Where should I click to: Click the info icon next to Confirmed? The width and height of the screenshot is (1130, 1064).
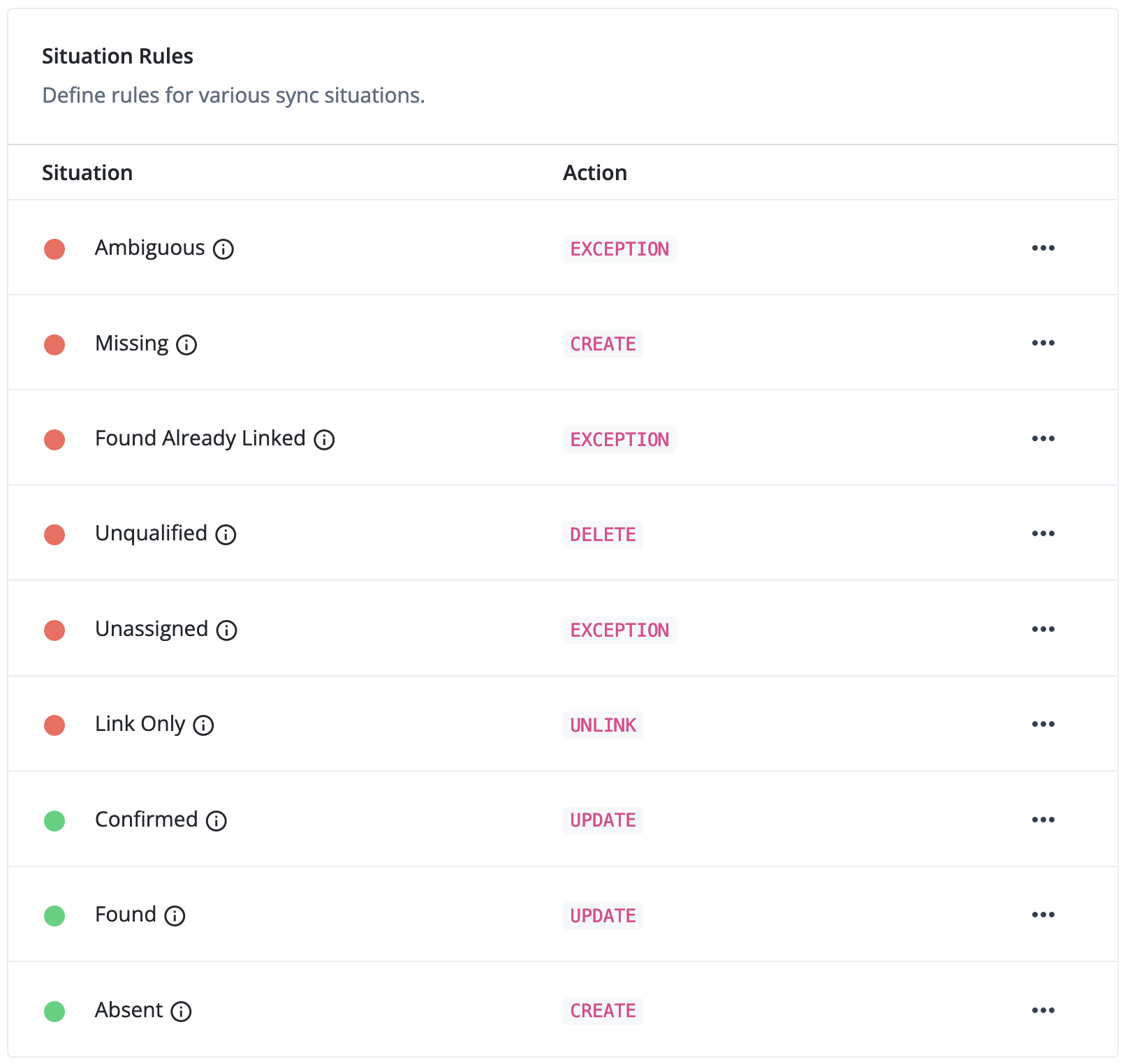(x=217, y=821)
